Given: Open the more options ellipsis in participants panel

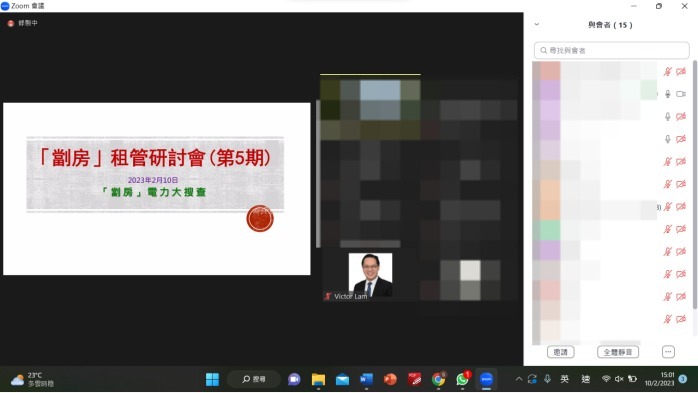Looking at the screenshot, I should (668, 352).
